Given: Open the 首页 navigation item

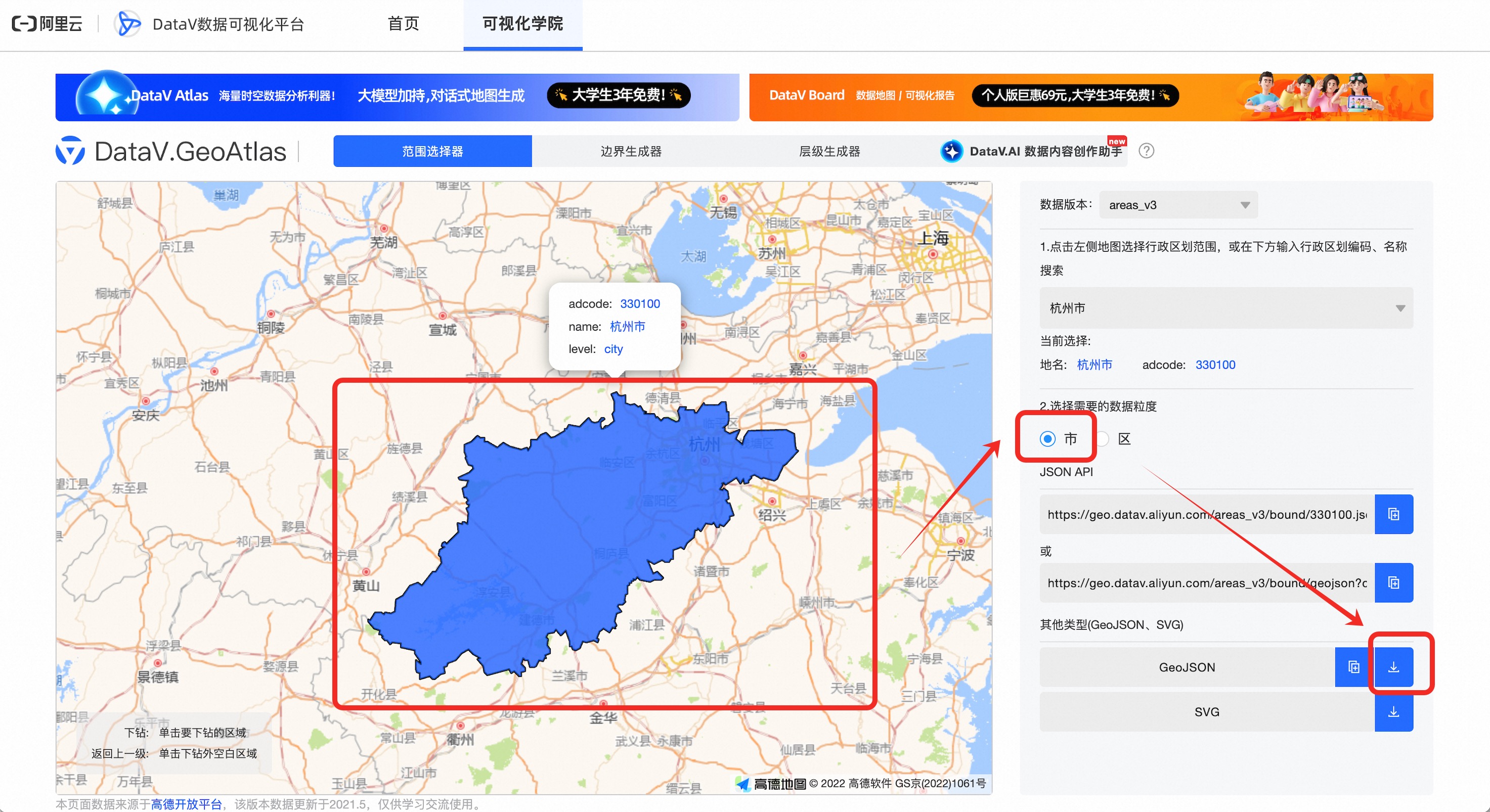Looking at the screenshot, I should pos(403,24).
